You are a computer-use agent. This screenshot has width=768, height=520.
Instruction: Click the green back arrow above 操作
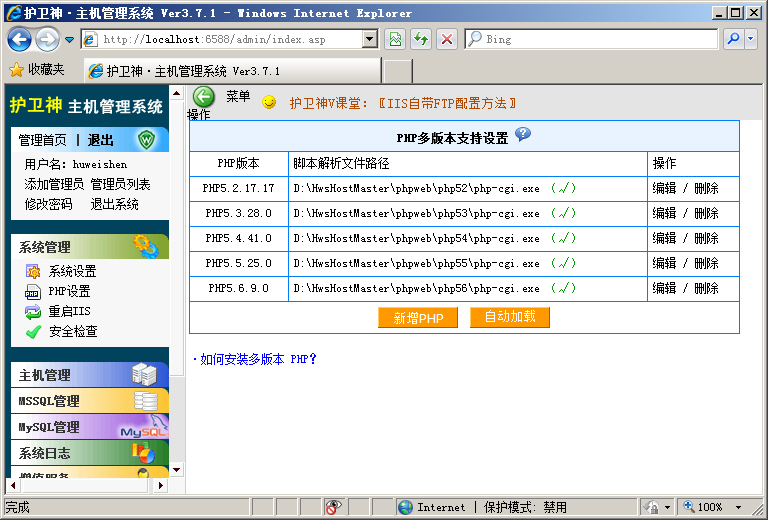pyautogui.click(x=203, y=96)
